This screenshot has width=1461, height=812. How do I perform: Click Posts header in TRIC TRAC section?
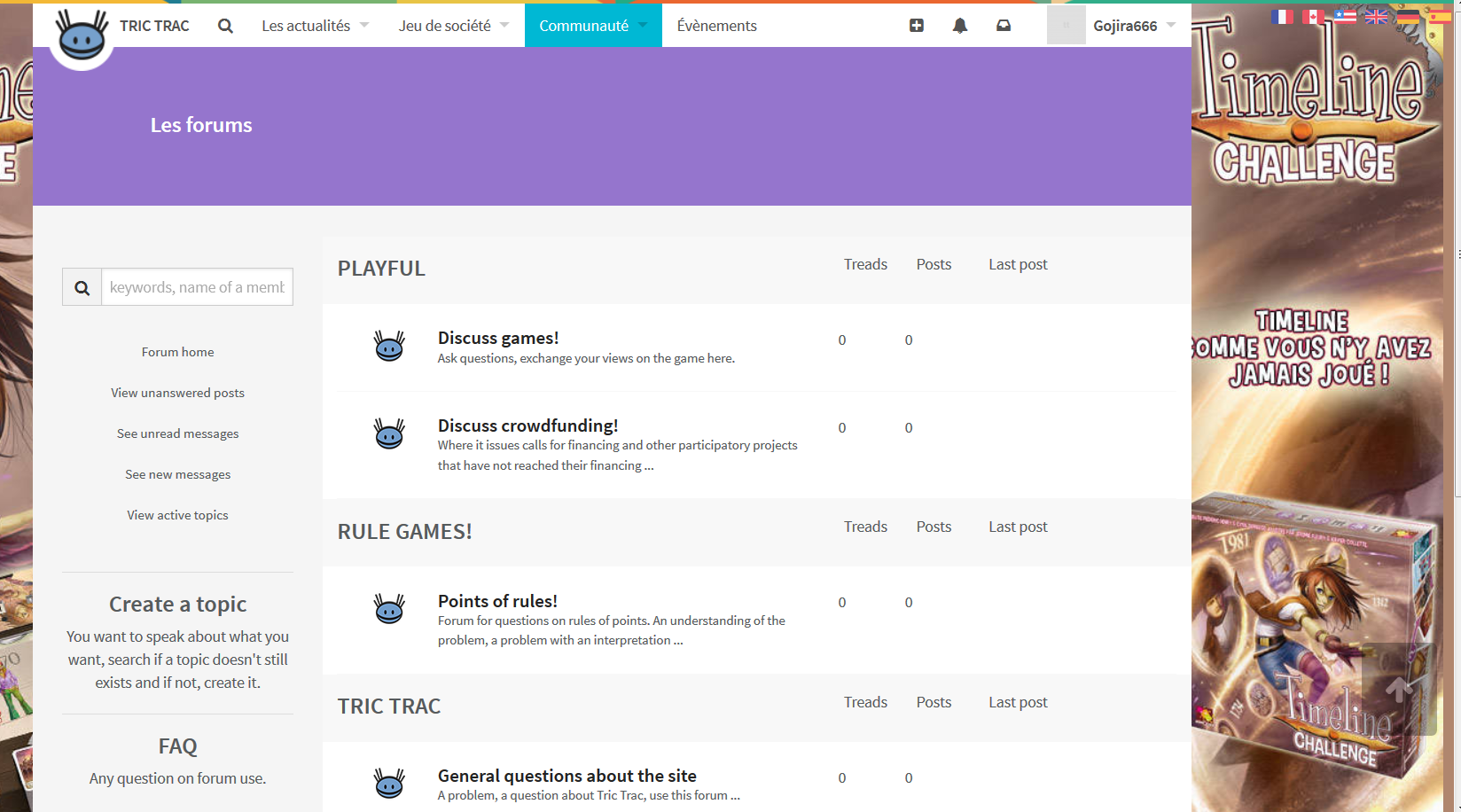934,702
